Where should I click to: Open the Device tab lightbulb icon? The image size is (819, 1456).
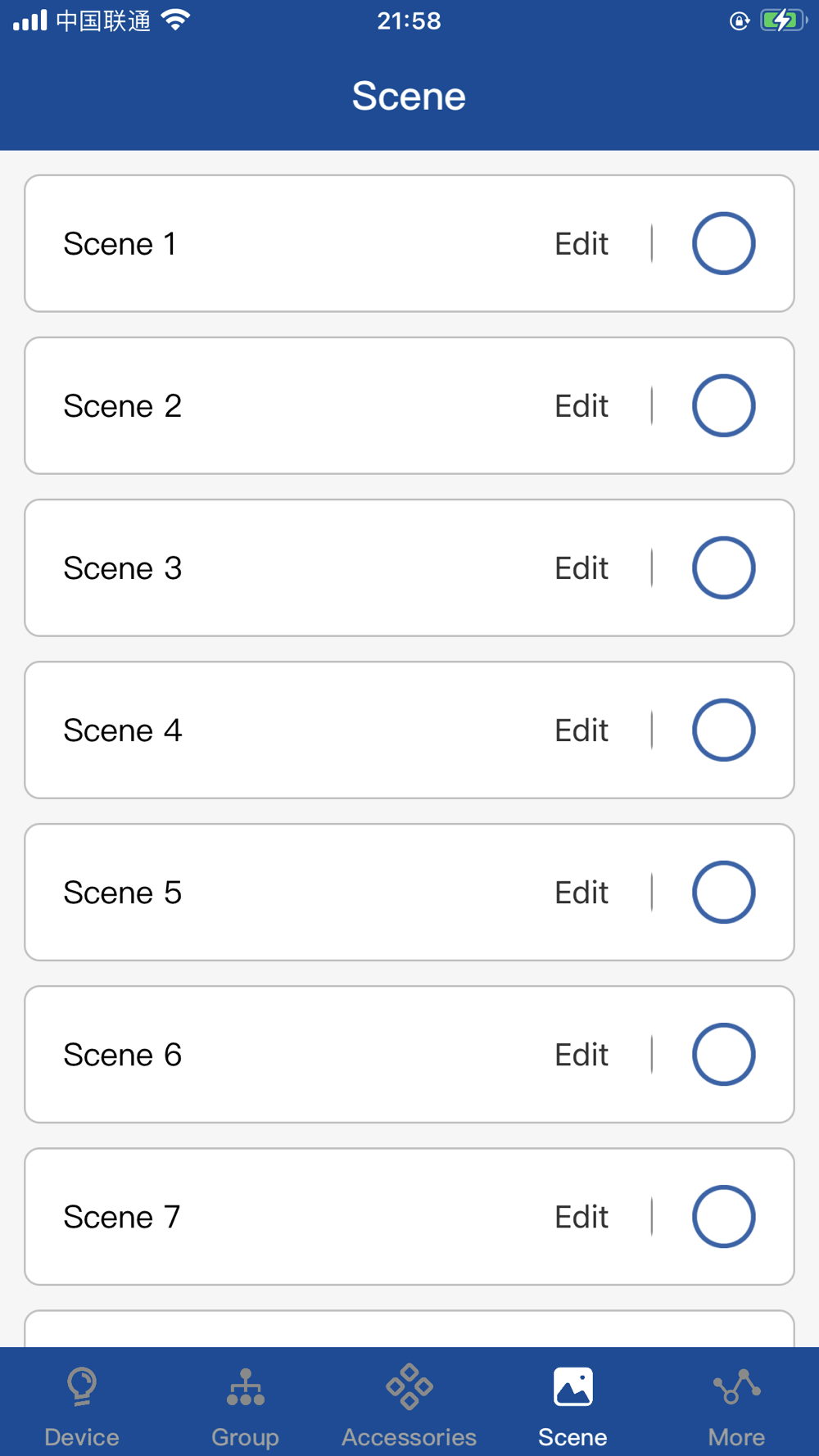(82, 1386)
